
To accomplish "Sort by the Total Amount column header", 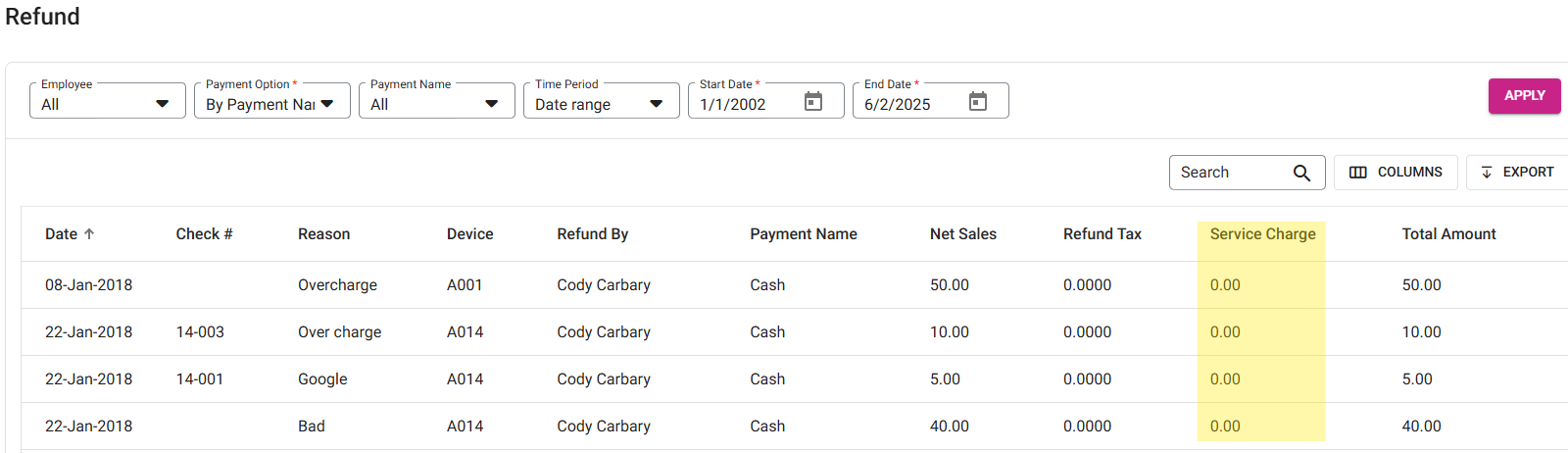I will tap(1448, 234).
